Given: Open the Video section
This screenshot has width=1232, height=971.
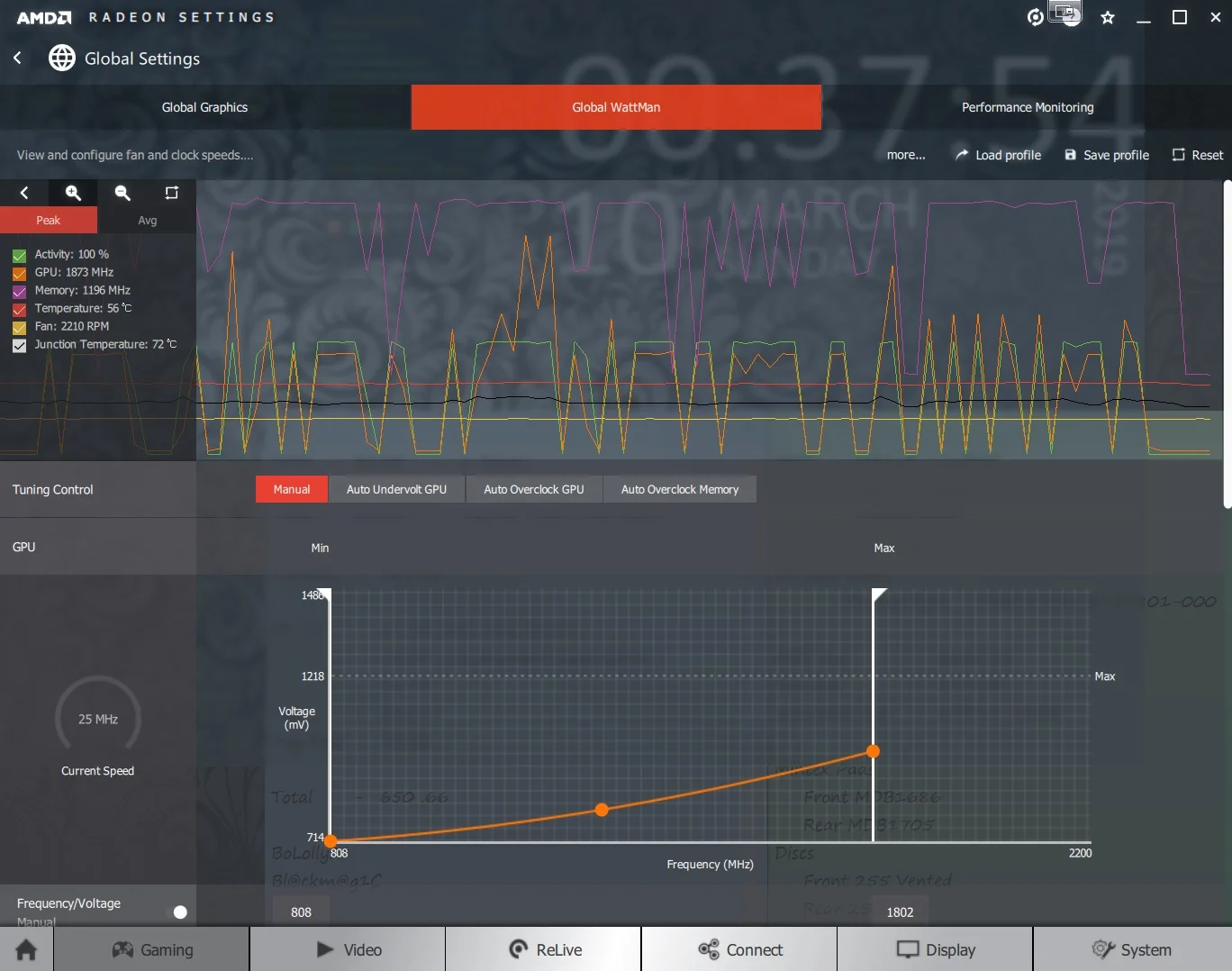Looking at the screenshot, I should [349, 949].
